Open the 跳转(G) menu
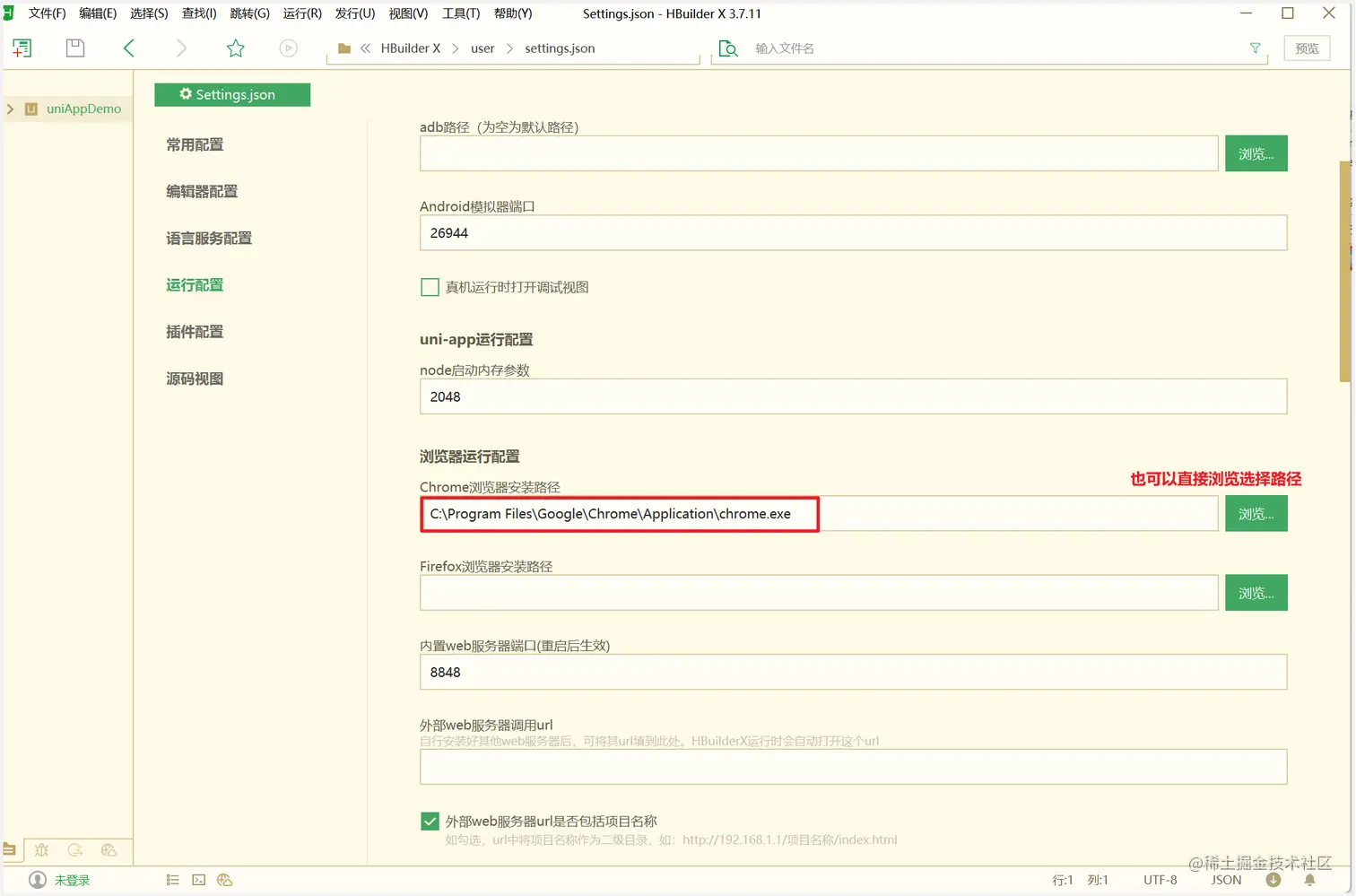This screenshot has height=896, width=1356. [250, 13]
